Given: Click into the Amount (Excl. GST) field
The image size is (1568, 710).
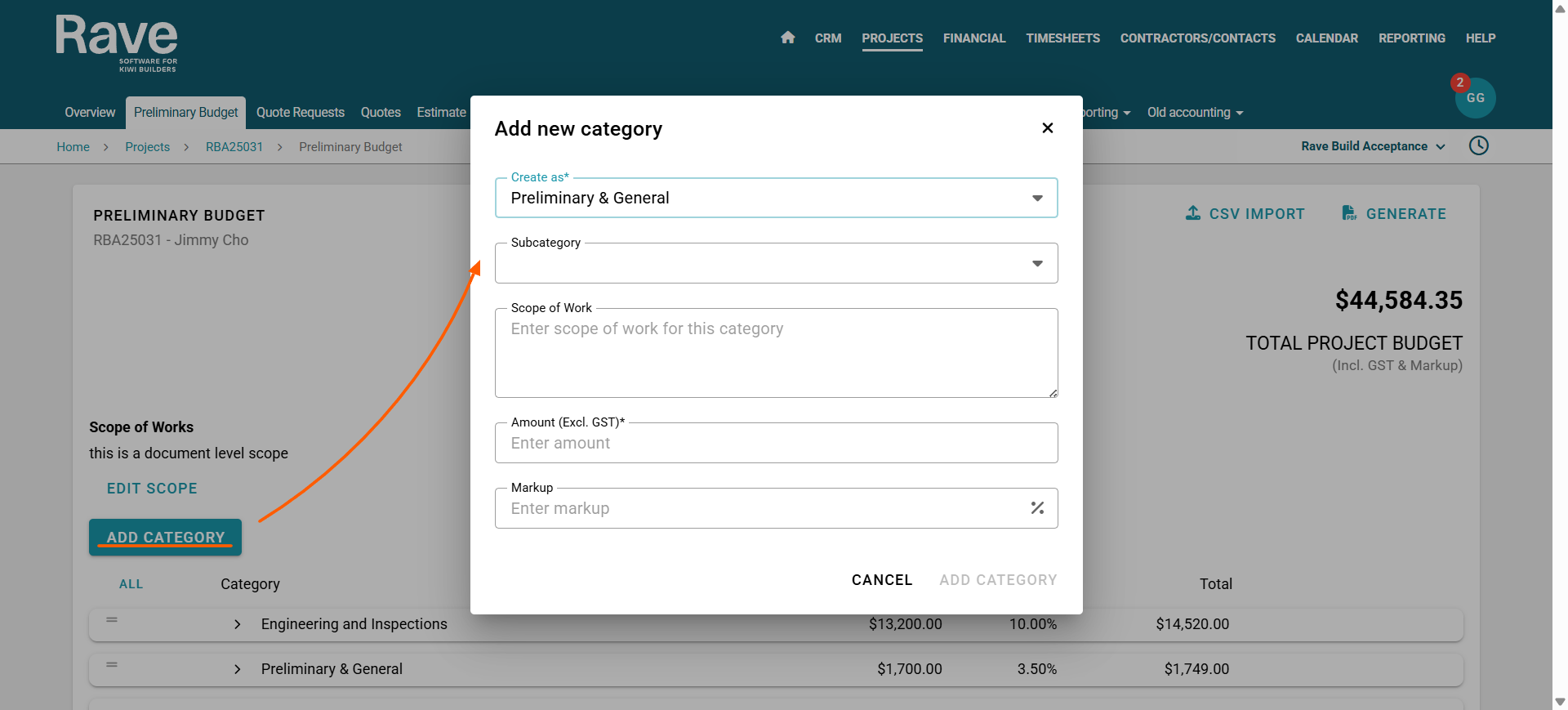Looking at the screenshot, I should coord(776,444).
